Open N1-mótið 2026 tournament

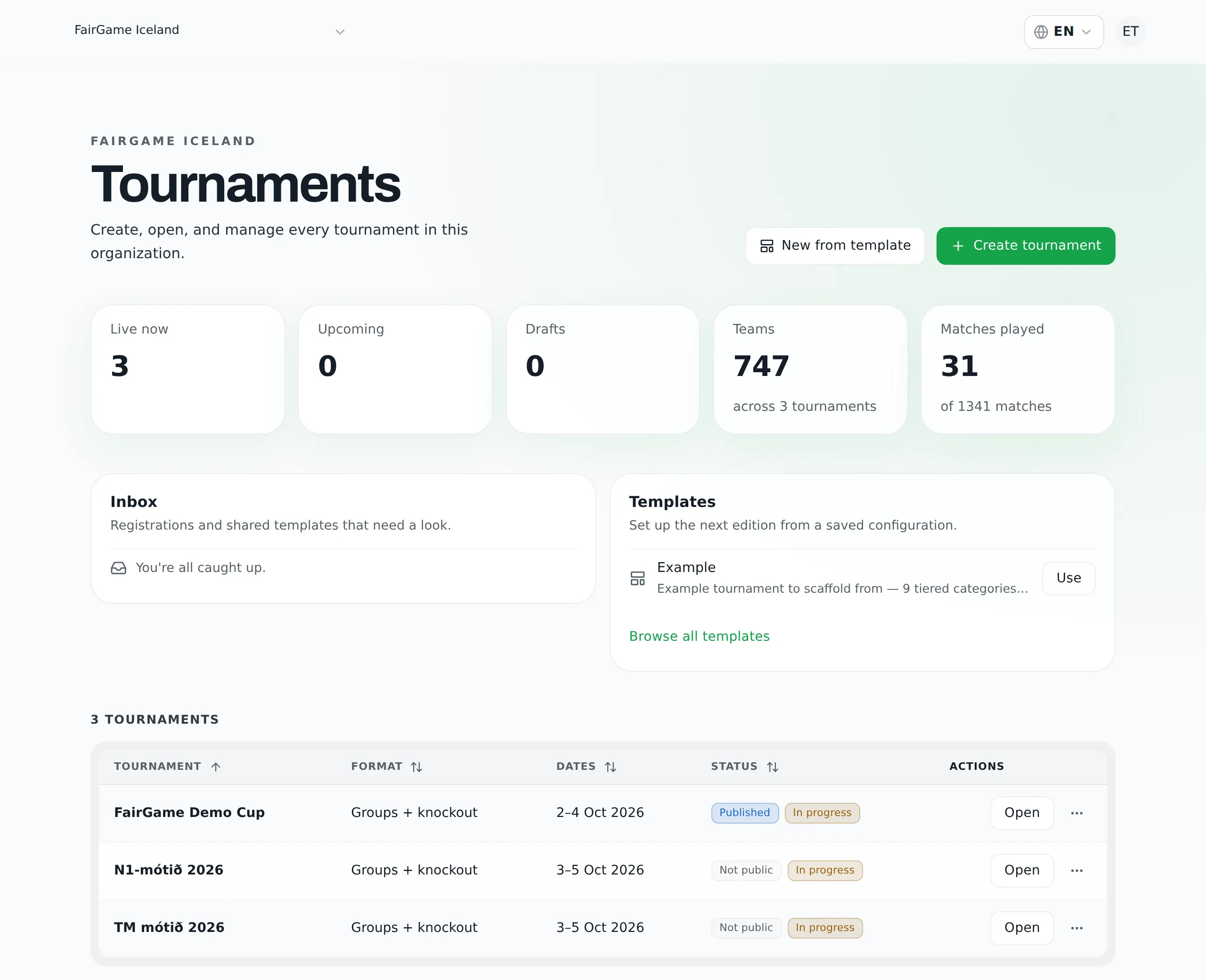coord(1021,871)
